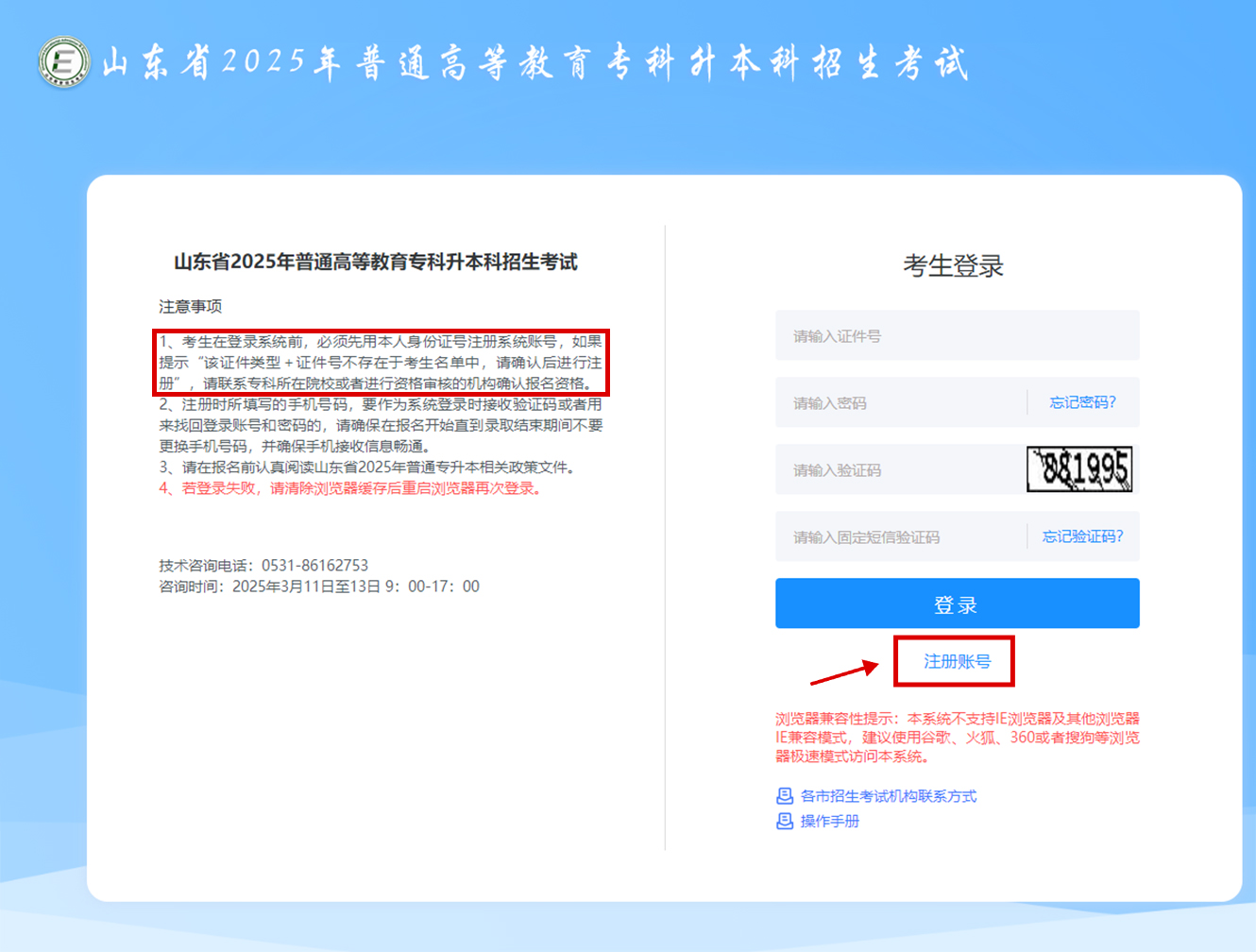
Task: Click the red 浏览器兼容性提示 text
Action: pos(957,737)
